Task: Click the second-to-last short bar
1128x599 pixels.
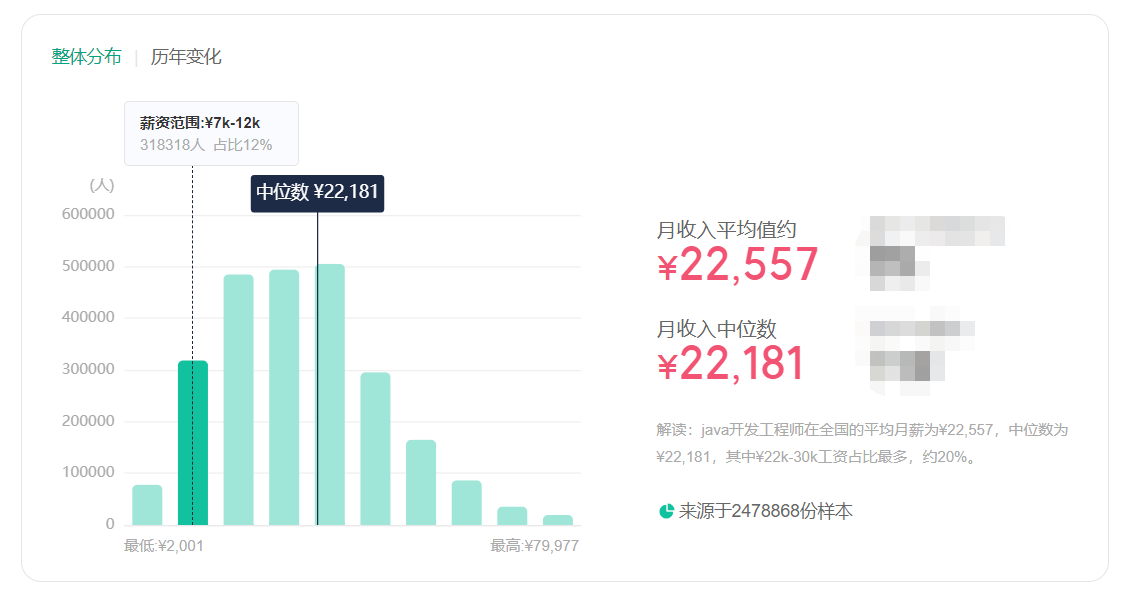Action: click(512, 516)
